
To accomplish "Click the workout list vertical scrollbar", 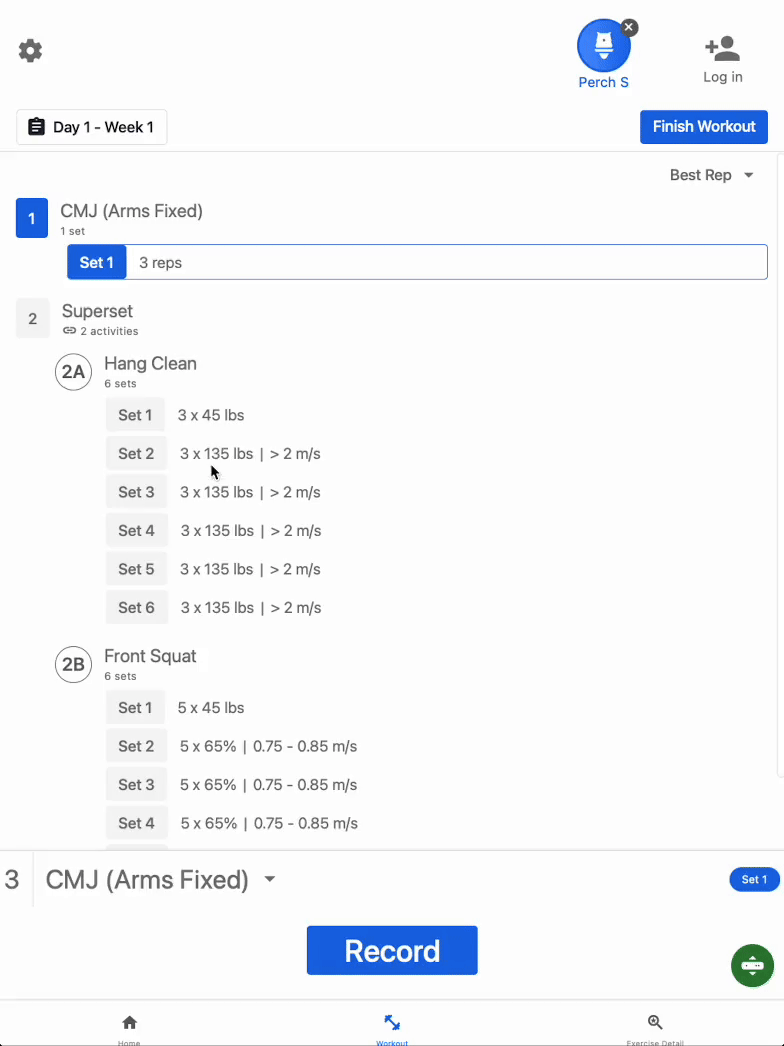I will pyautogui.click(x=781, y=466).
